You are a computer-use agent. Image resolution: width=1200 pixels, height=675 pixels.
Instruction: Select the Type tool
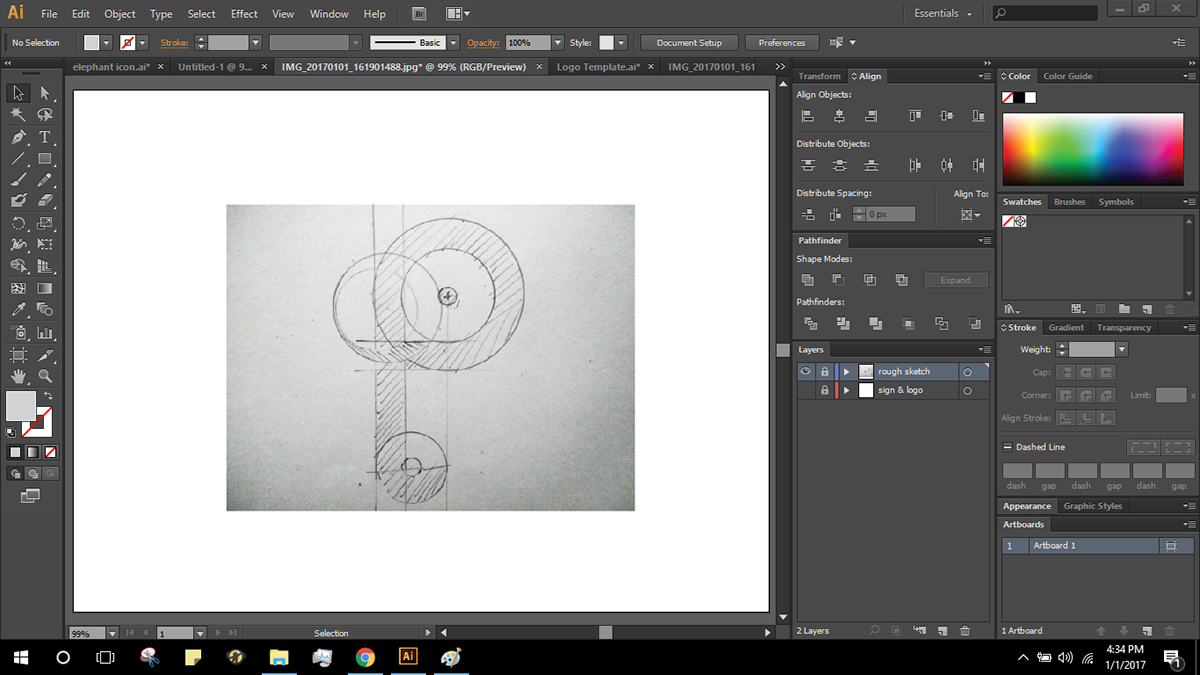point(45,137)
